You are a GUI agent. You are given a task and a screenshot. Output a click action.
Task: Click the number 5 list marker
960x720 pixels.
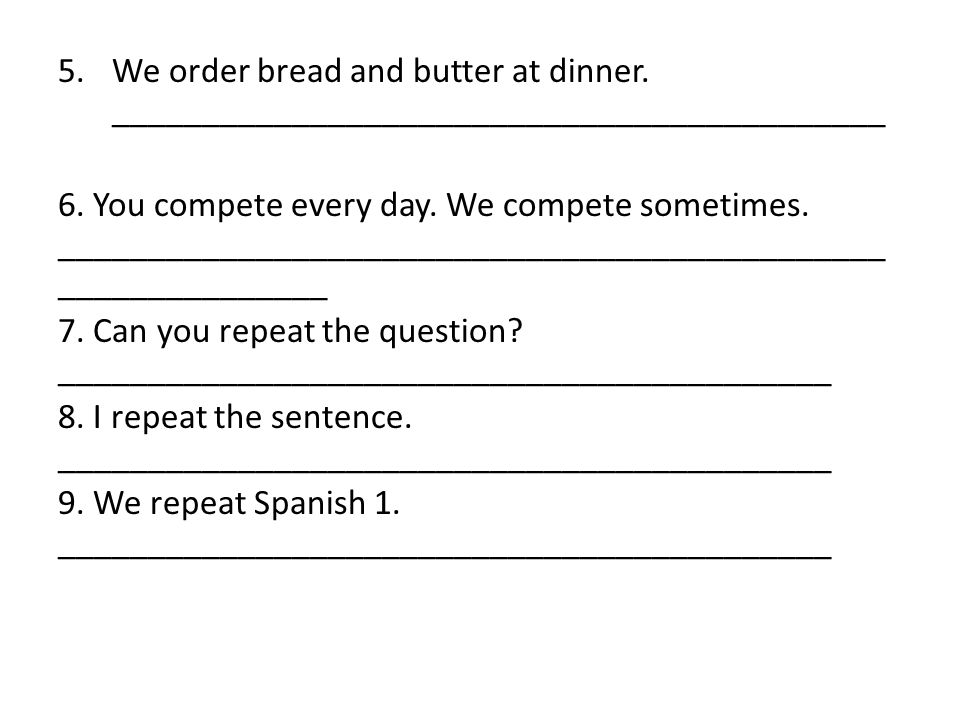[x=71, y=71]
